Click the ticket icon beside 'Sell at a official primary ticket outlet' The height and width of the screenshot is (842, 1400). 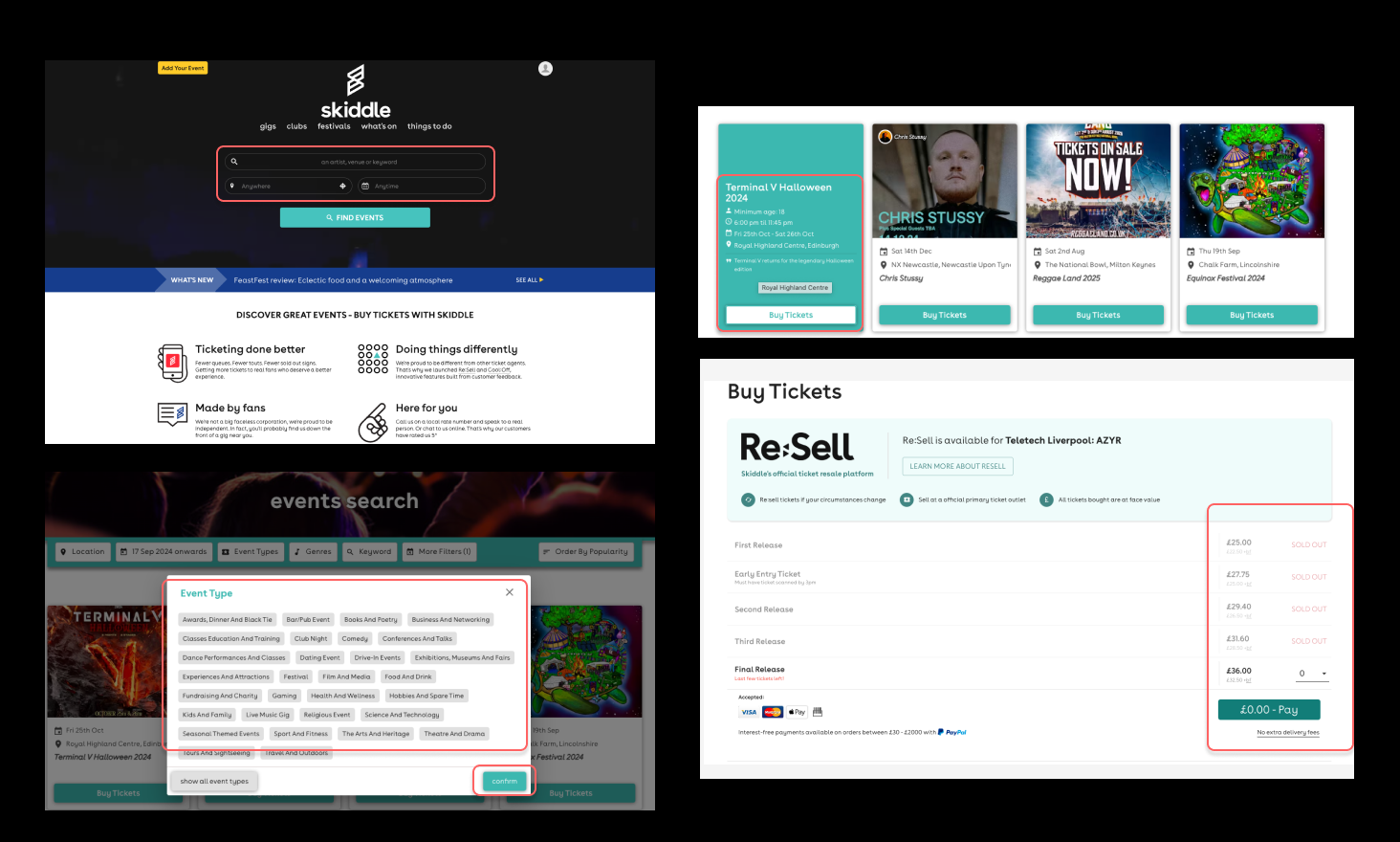tap(907, 499)
